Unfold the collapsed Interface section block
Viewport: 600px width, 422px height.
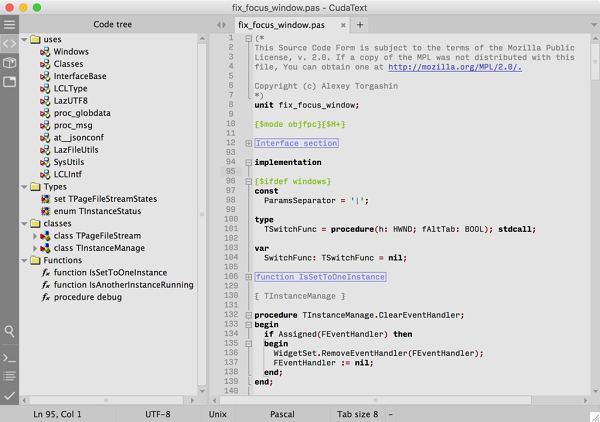(249, 143)
